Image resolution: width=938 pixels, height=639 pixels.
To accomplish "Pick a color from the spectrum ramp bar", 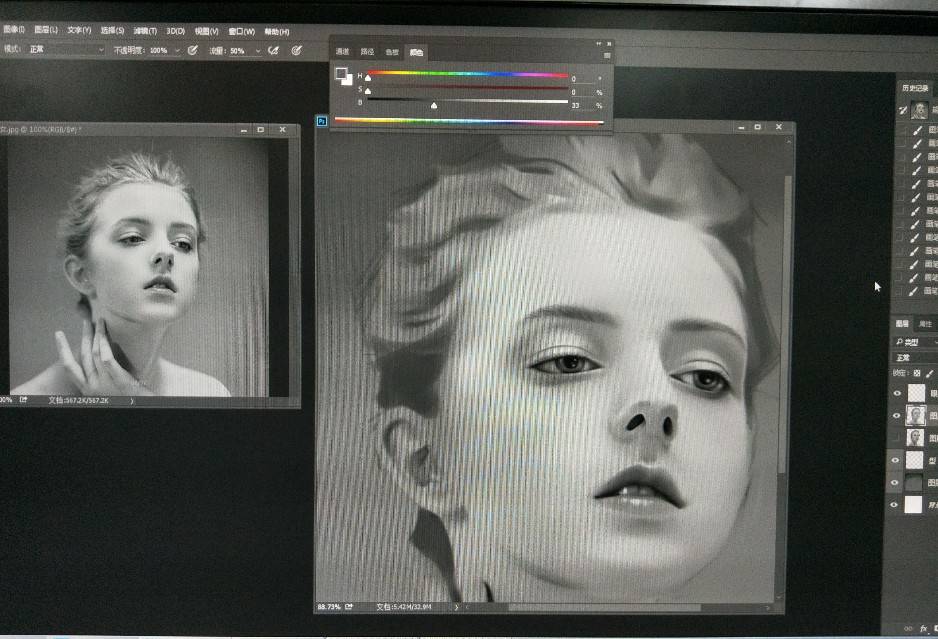I will 468,121.
